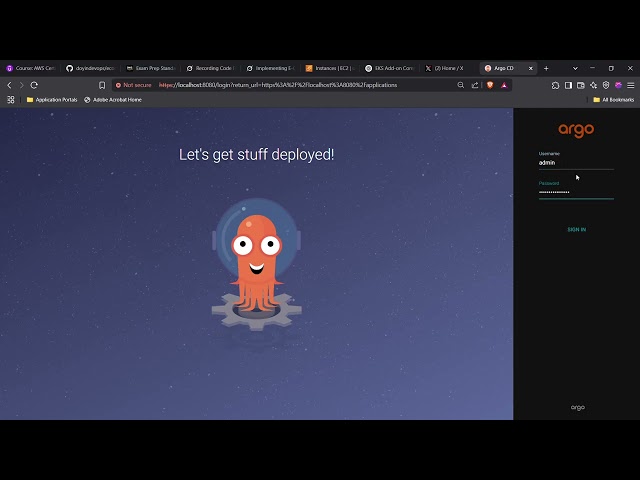Switch to the Implementing tab
The image size is (640, 480).
271,68
